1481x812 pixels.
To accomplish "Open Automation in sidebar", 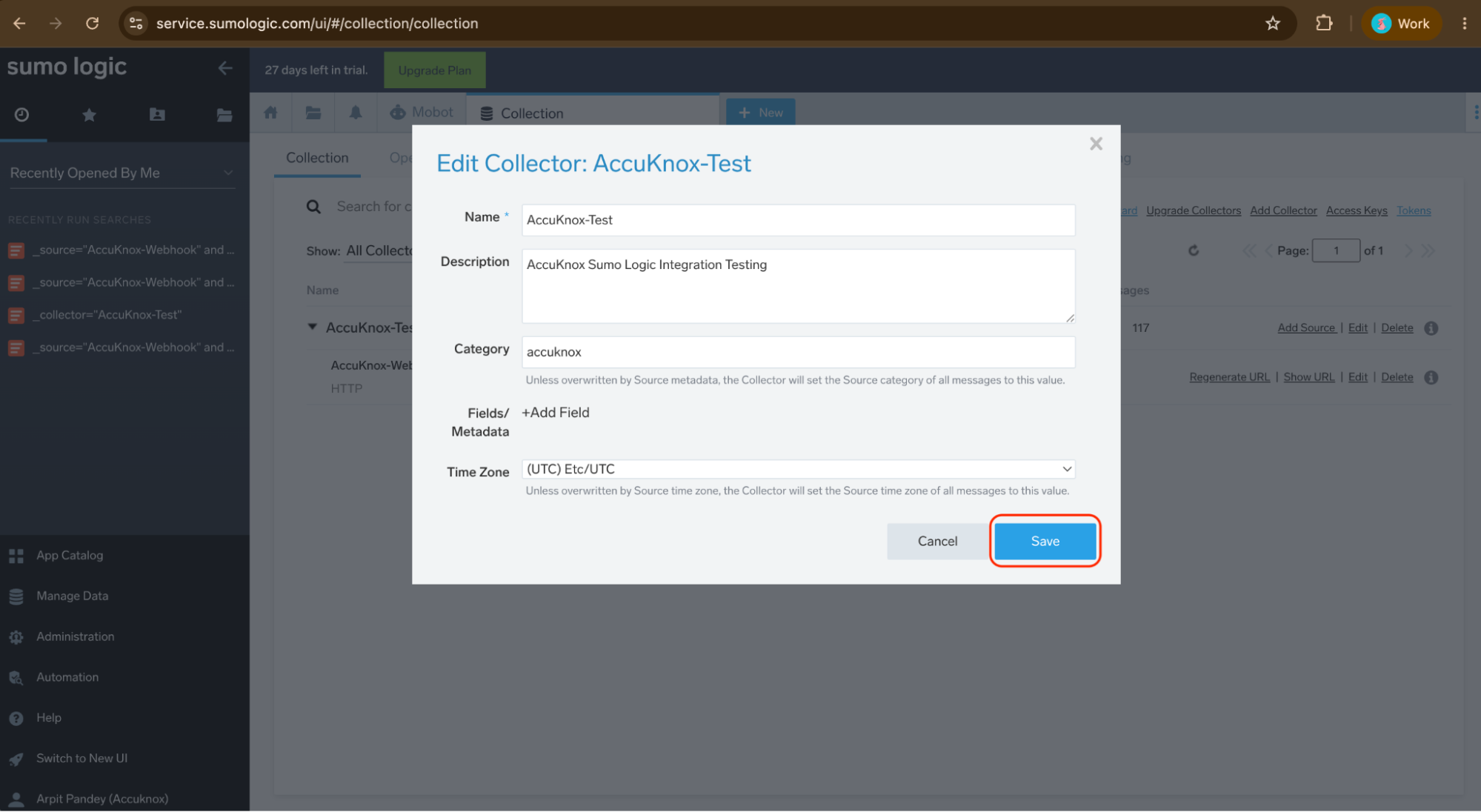I will point(67,678).
